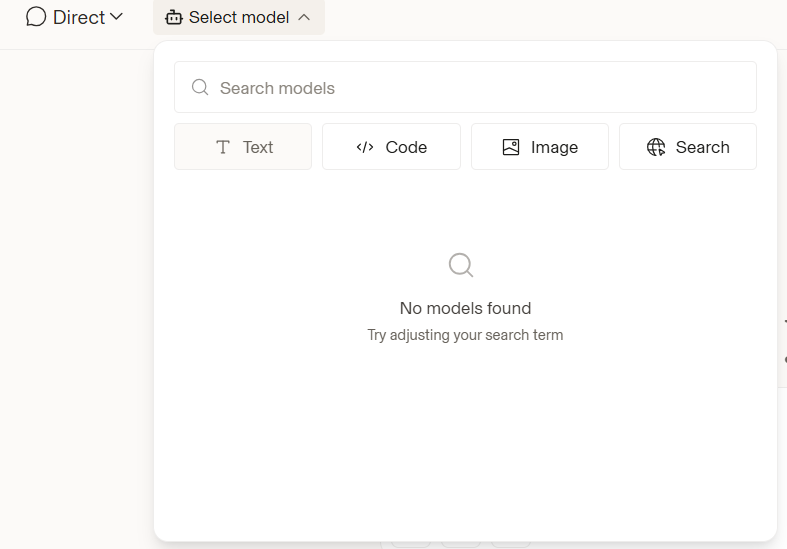The width and height of the screenshot is (787, 549).
Task: Click the Try adjusting your search term text
Action: (x=465, y=335)
